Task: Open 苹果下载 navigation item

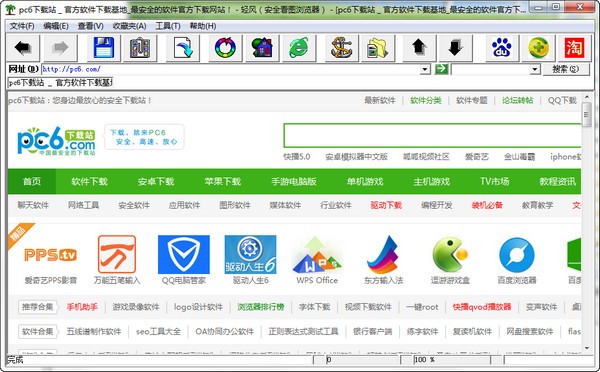Action: (223, 181)
